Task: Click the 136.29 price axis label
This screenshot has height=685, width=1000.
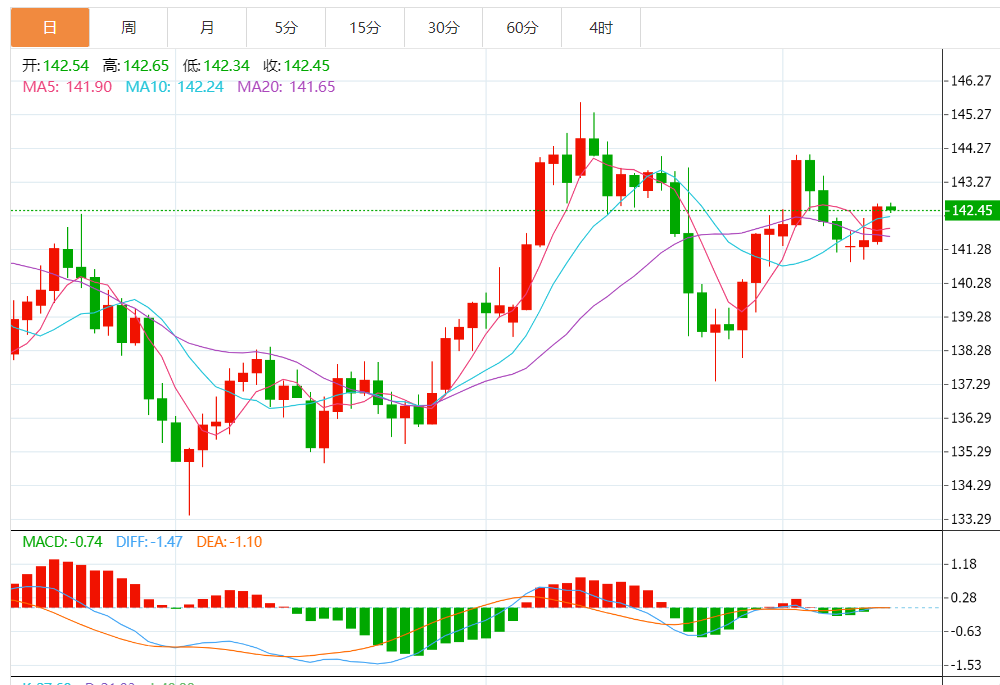Action: click(971, 418)
